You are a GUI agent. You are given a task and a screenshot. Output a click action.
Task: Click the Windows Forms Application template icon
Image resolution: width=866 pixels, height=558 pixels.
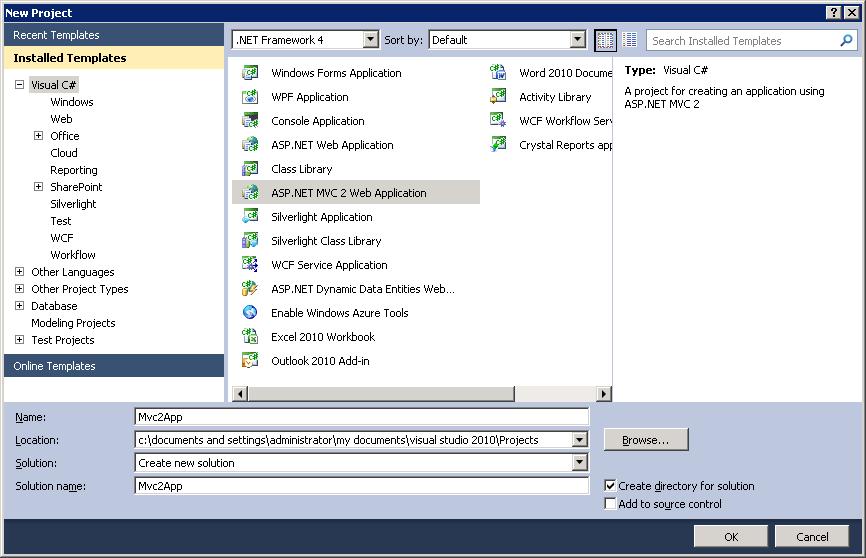pos(250,73)
